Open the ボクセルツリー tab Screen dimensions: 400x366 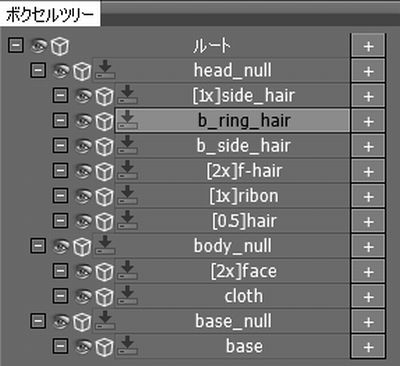point(50,14)
